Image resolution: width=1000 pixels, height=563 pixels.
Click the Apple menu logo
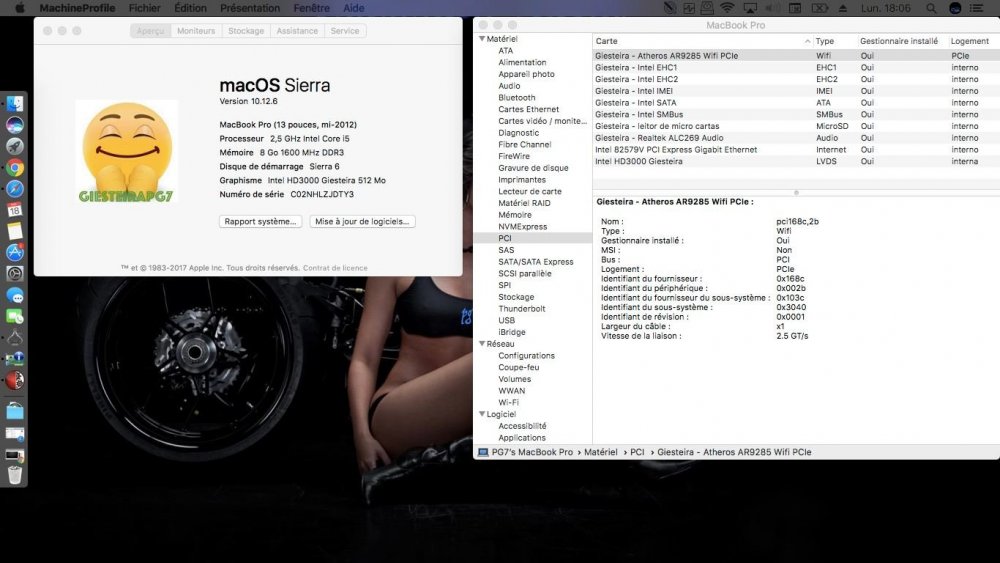20,8
